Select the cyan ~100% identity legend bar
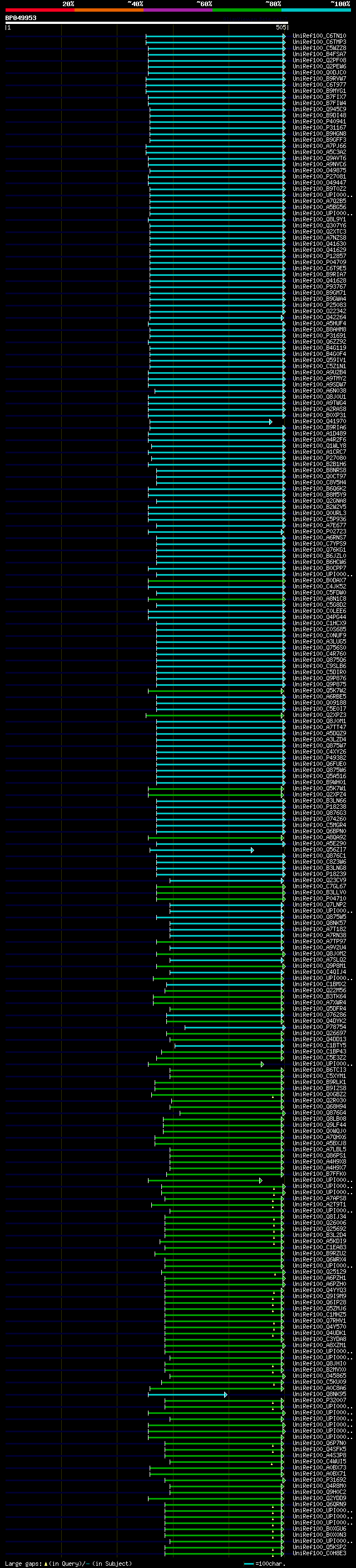Screen dimensions: 356x1568 (x=317, y=10)
